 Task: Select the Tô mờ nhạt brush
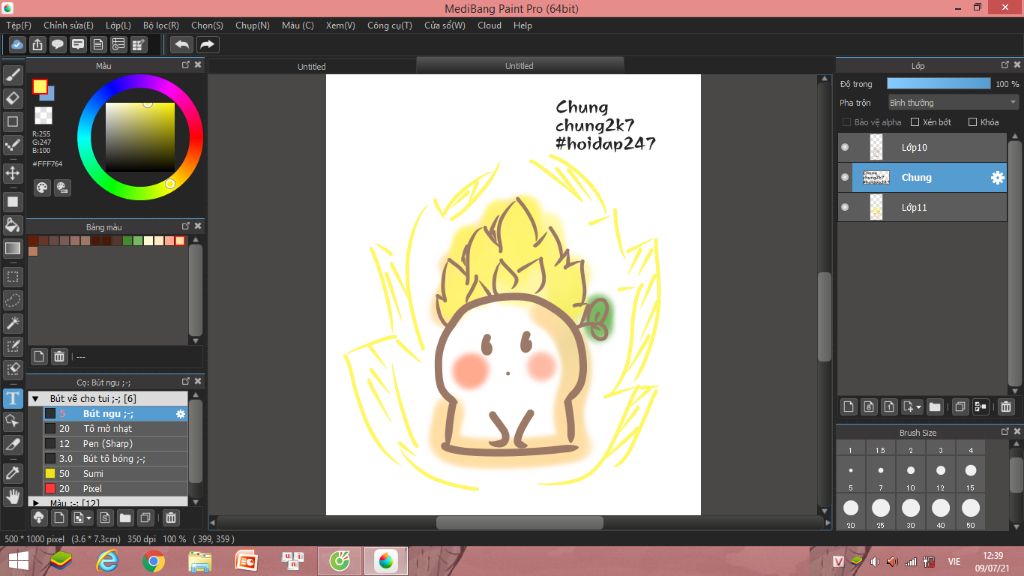tap(115, 428)
